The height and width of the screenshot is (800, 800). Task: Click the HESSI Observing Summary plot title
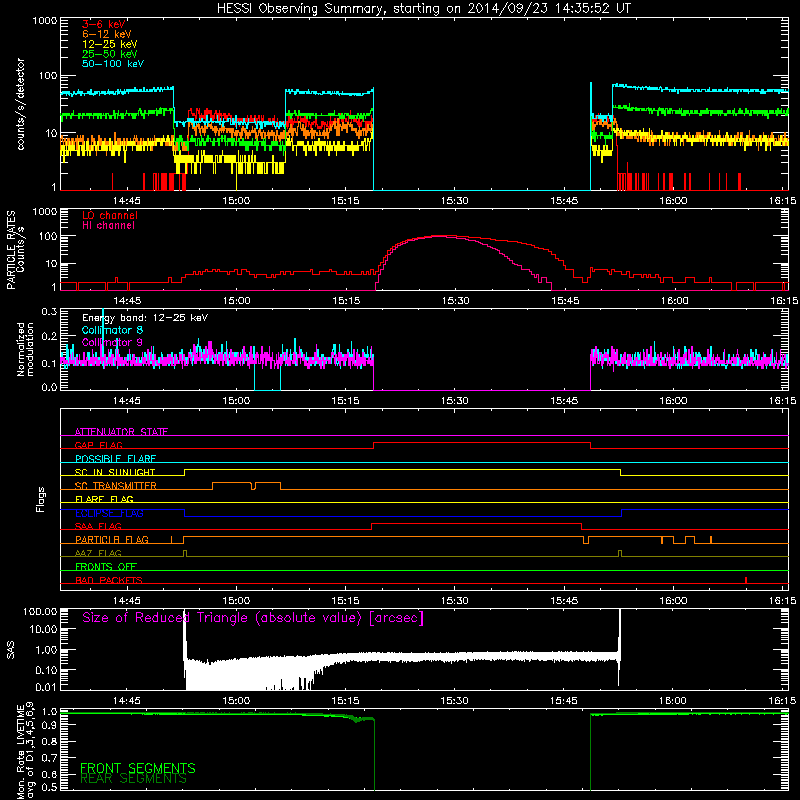tap(423, 8)
